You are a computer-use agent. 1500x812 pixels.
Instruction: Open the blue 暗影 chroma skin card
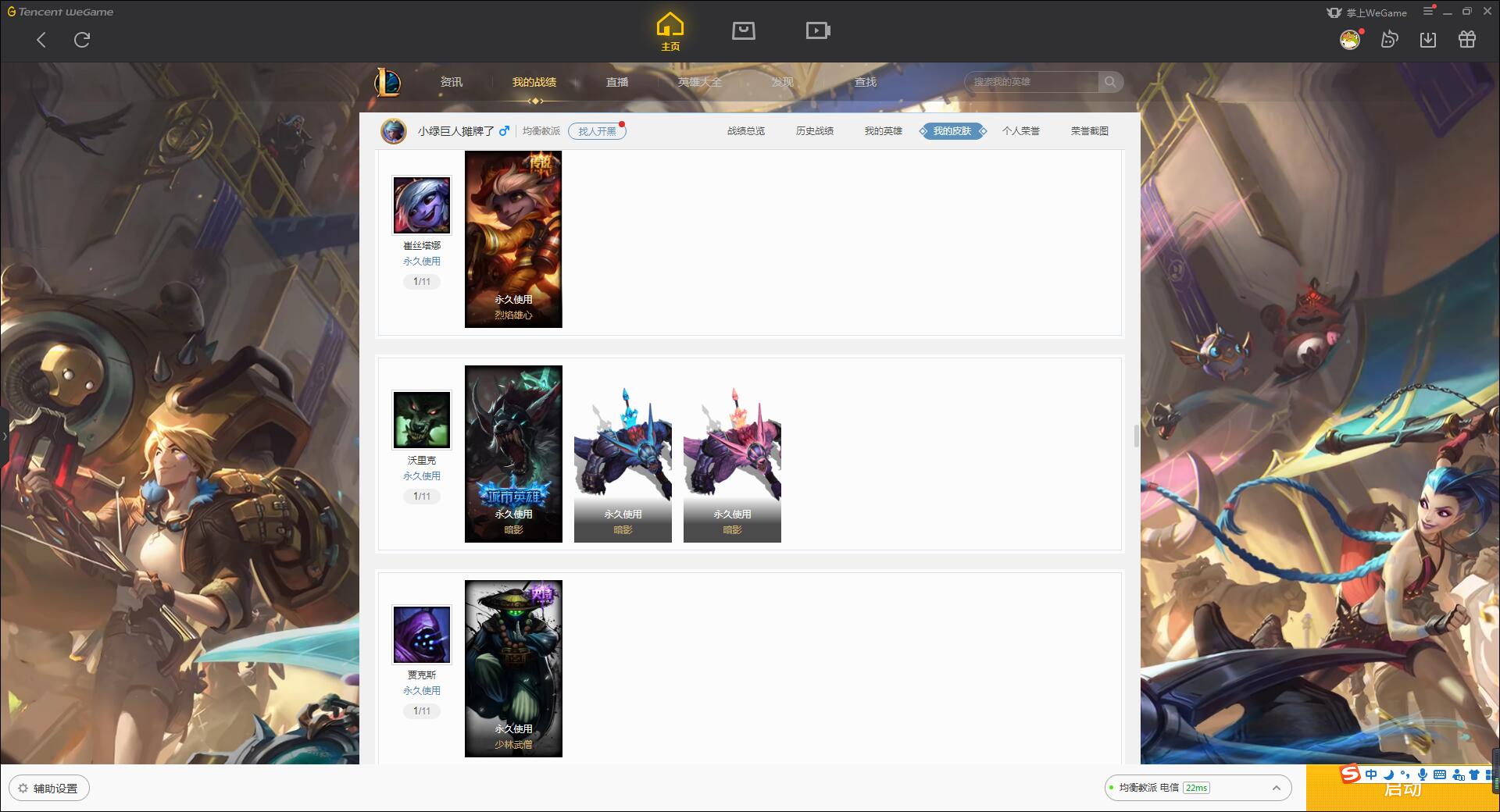623,454
